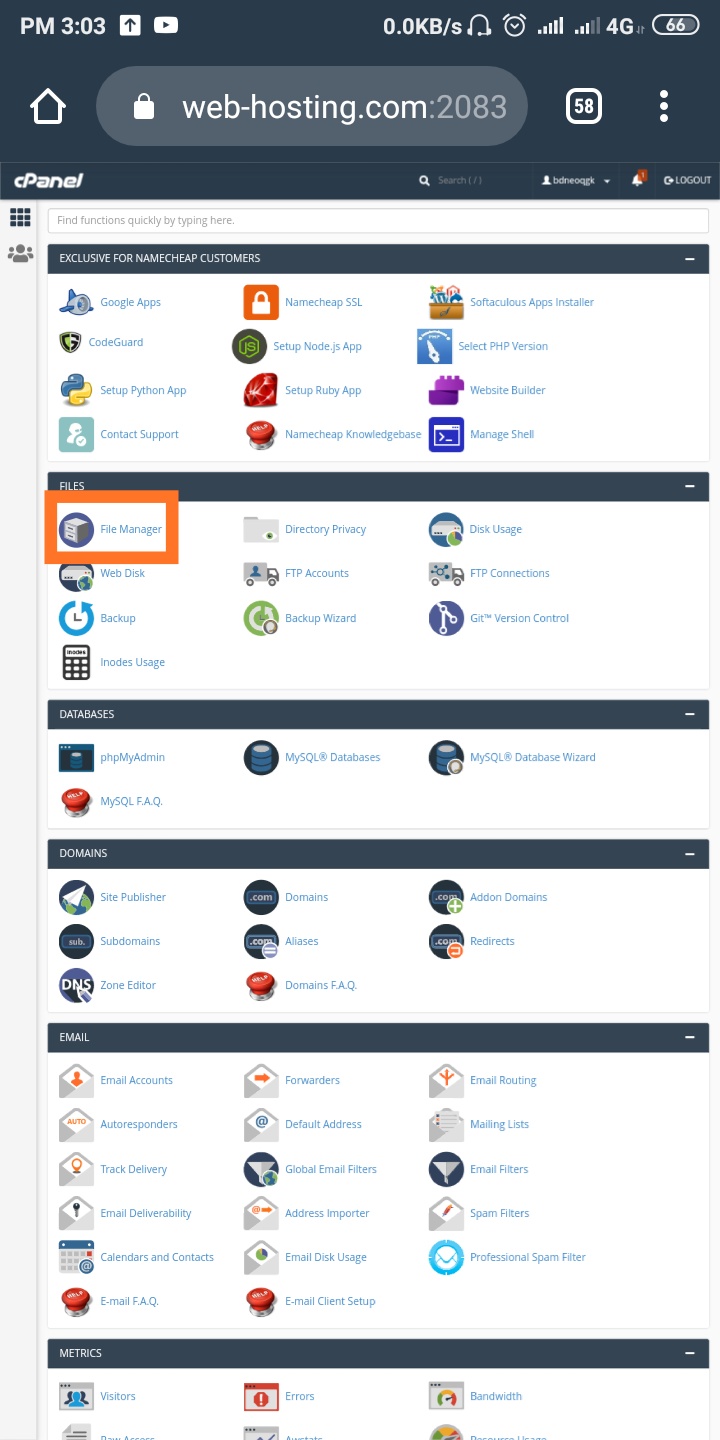The height and width of the screenshot is (1440, 720).
Task: Open the Email Accounts envelope icon
Action: tap(76, 1080)
